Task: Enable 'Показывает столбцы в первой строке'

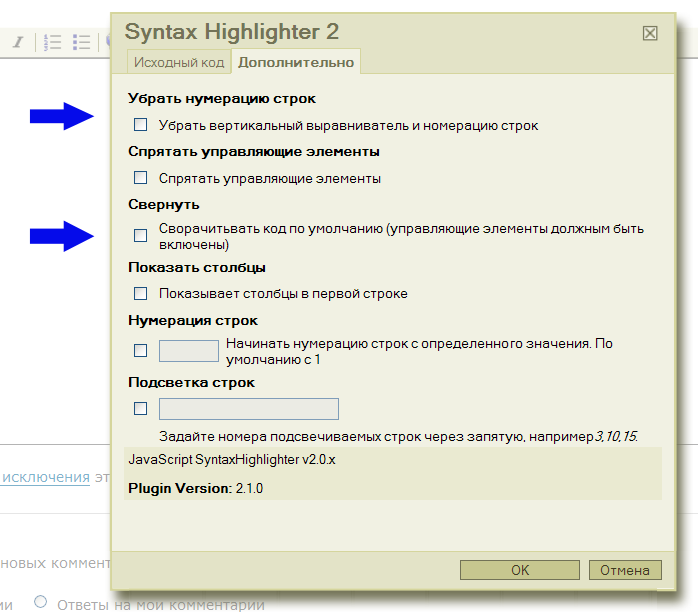Action: point(141,293)
